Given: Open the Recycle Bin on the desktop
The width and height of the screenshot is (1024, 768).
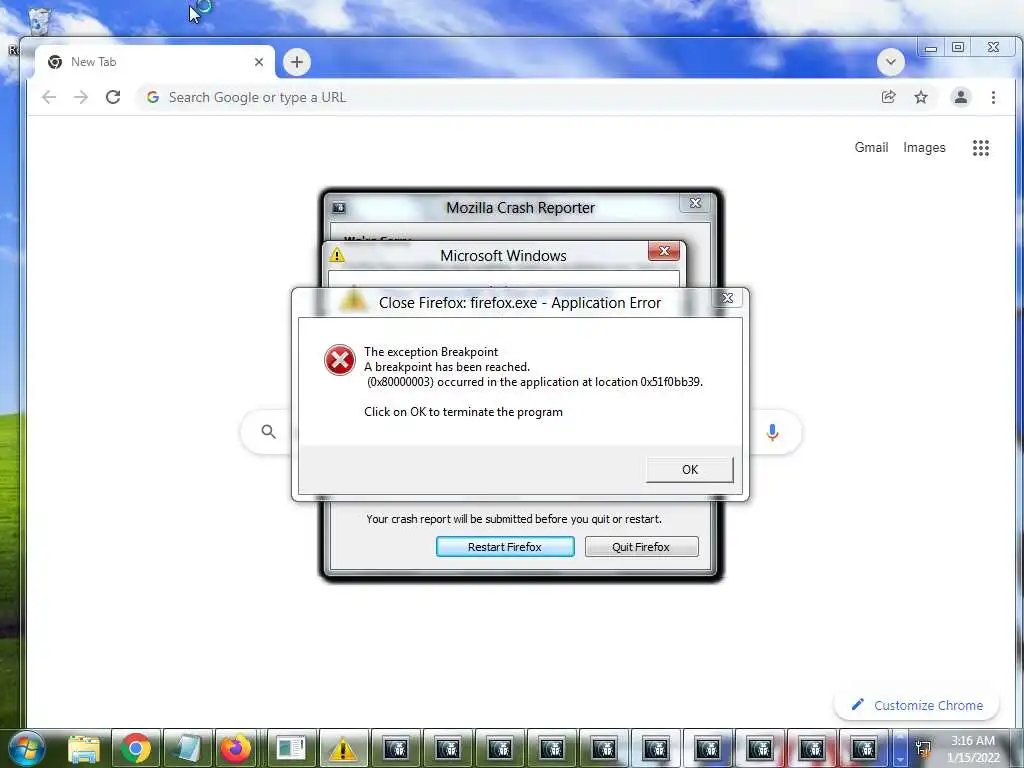Looking at the screenshot, I should click(39, 21).
